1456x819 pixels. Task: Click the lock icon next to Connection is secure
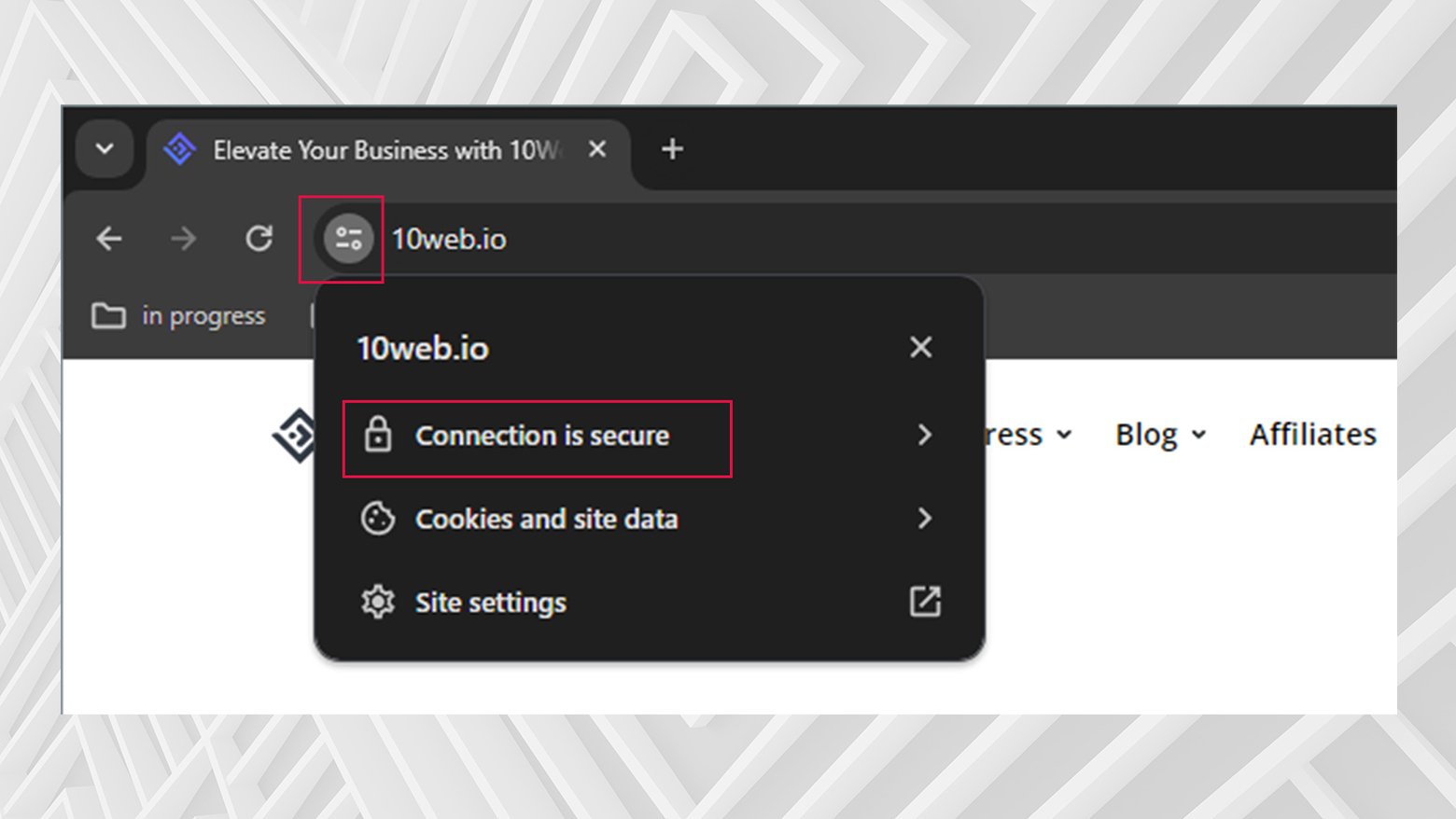coord(378,435)
